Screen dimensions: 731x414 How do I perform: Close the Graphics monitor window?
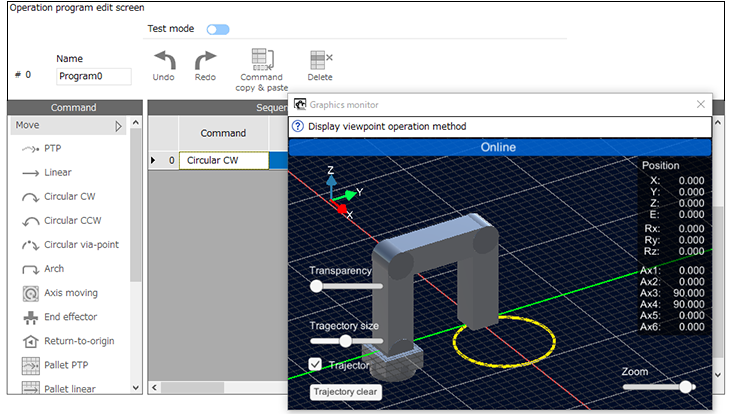tap(700, 104)
